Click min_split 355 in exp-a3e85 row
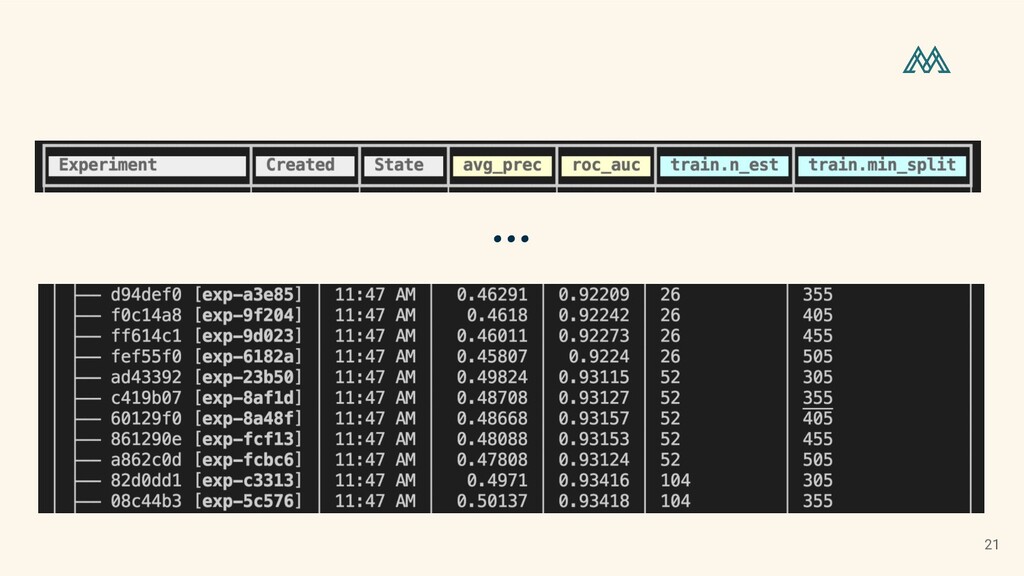The height and width of the screenshot is (576, 1024). (x=818, y=295)
